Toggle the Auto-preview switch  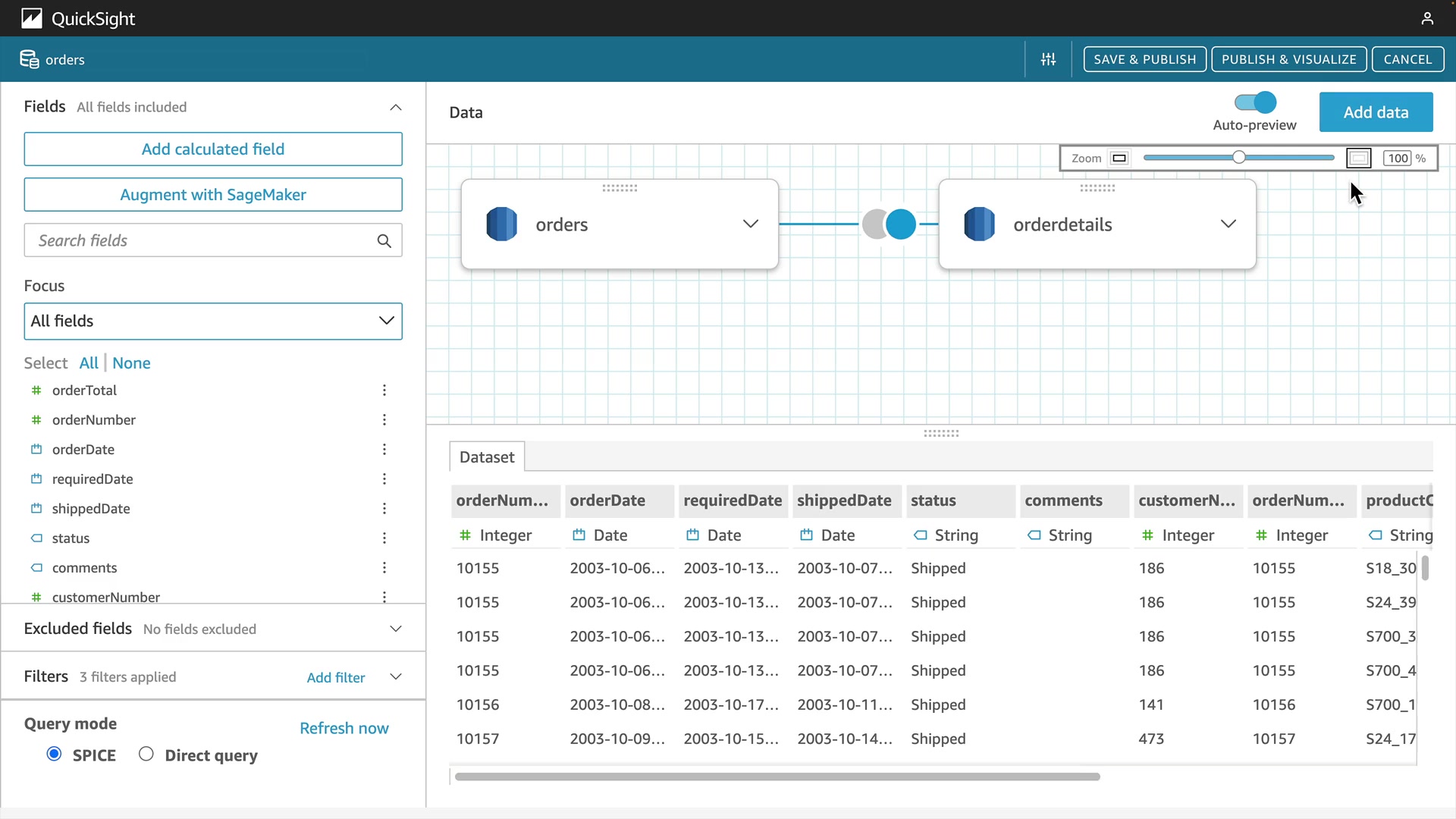point(1255,102)
